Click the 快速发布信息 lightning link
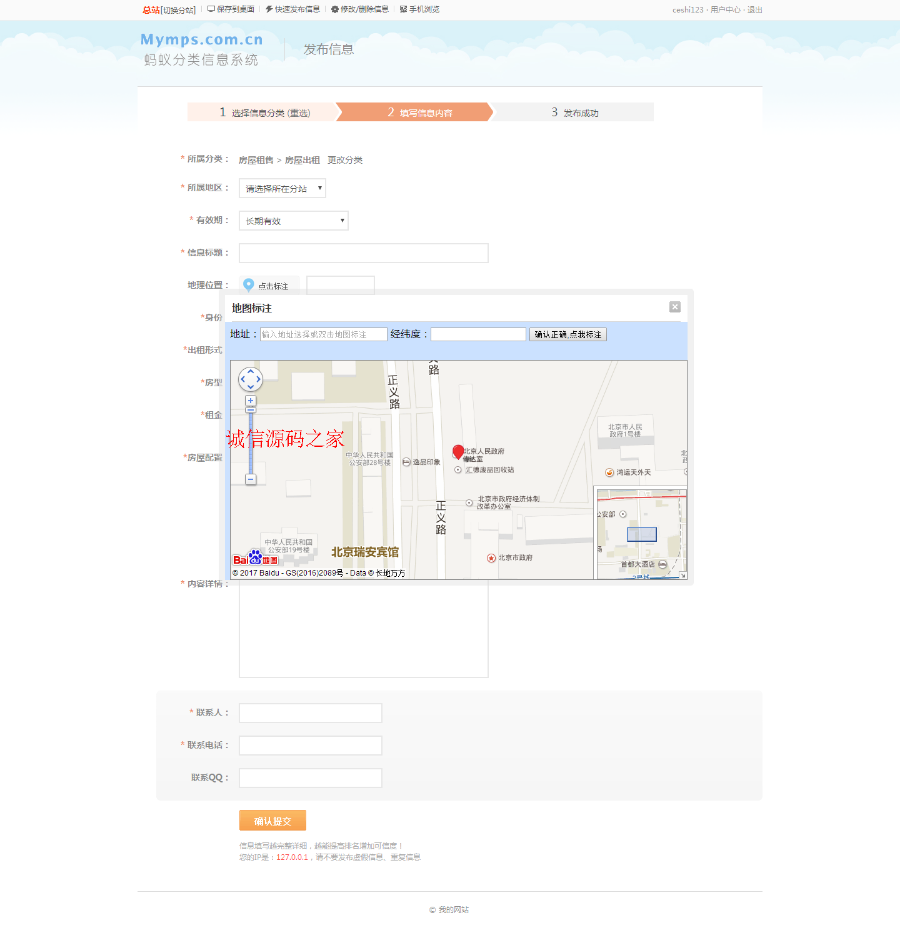 (x=292, y=9)
